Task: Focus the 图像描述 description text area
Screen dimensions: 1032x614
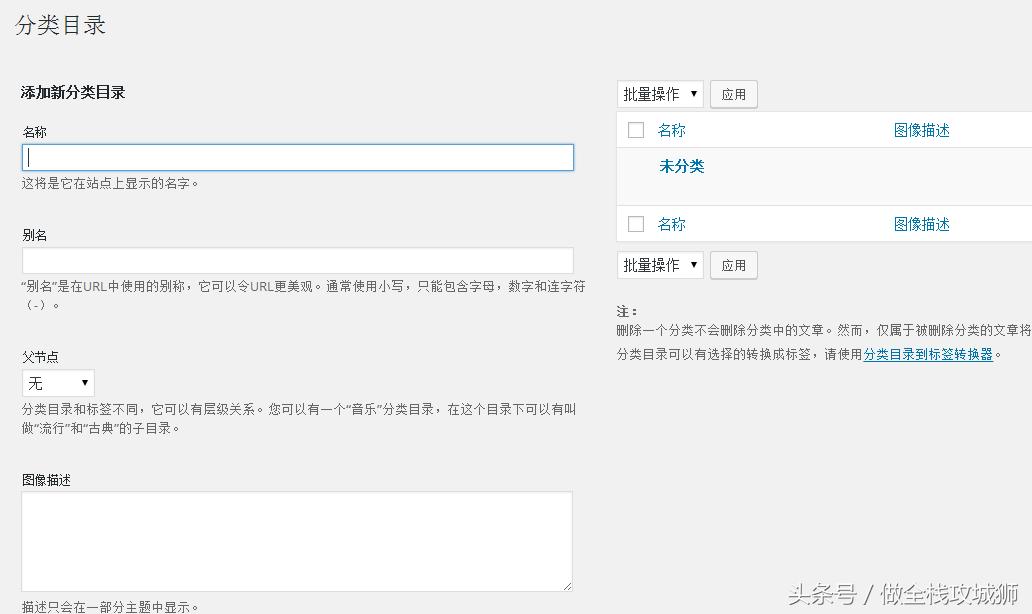Action: [x=297, y=540]
